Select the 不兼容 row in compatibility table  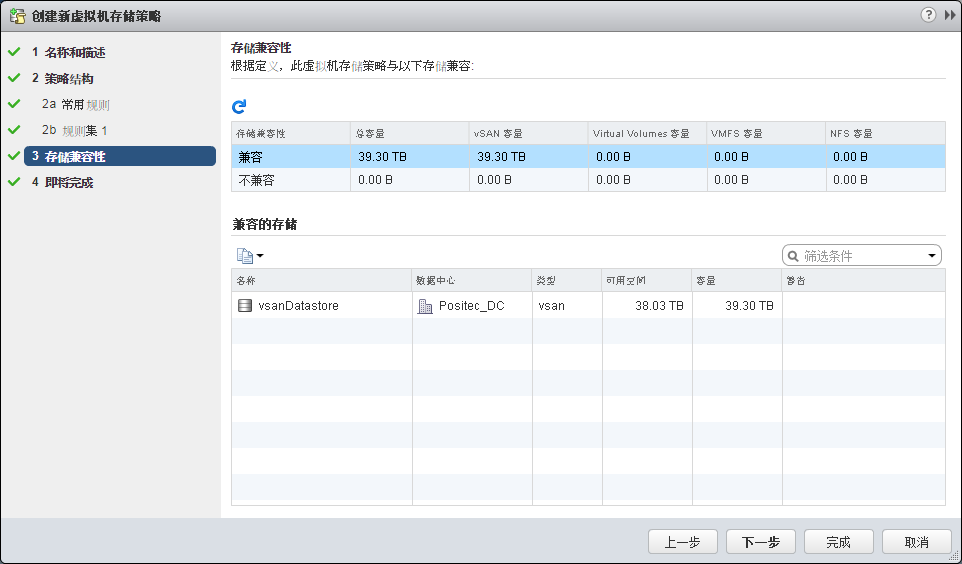[x=588, y=180]
